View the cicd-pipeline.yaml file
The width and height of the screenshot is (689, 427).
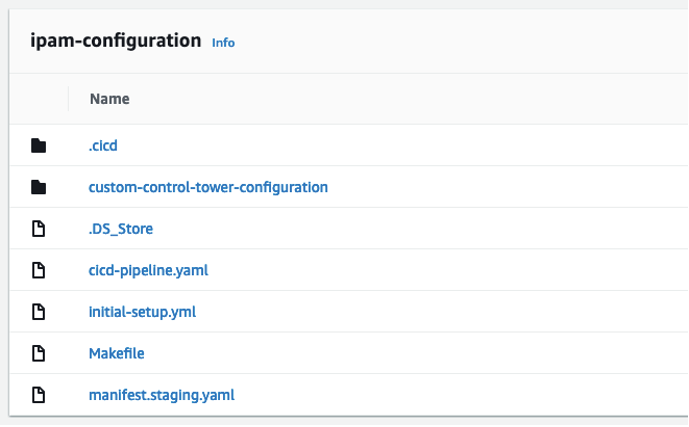coord(149,270)
